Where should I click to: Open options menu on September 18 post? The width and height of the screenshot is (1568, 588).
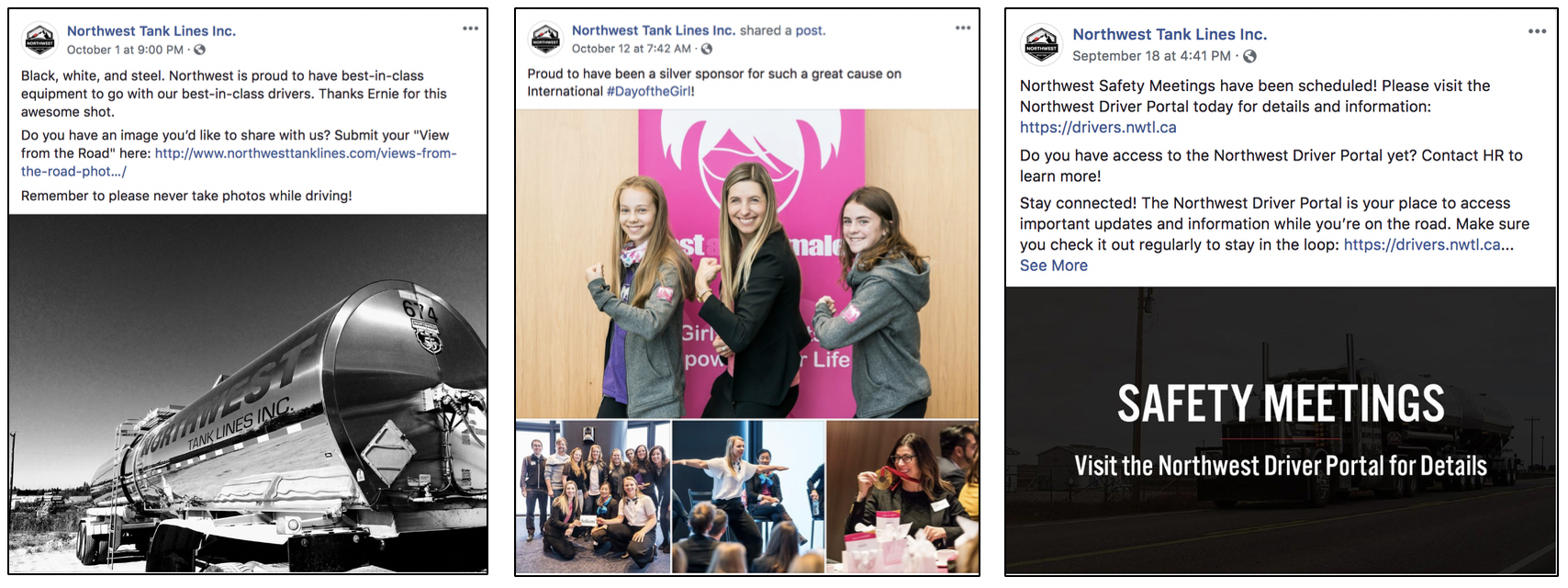point(1537,31)
